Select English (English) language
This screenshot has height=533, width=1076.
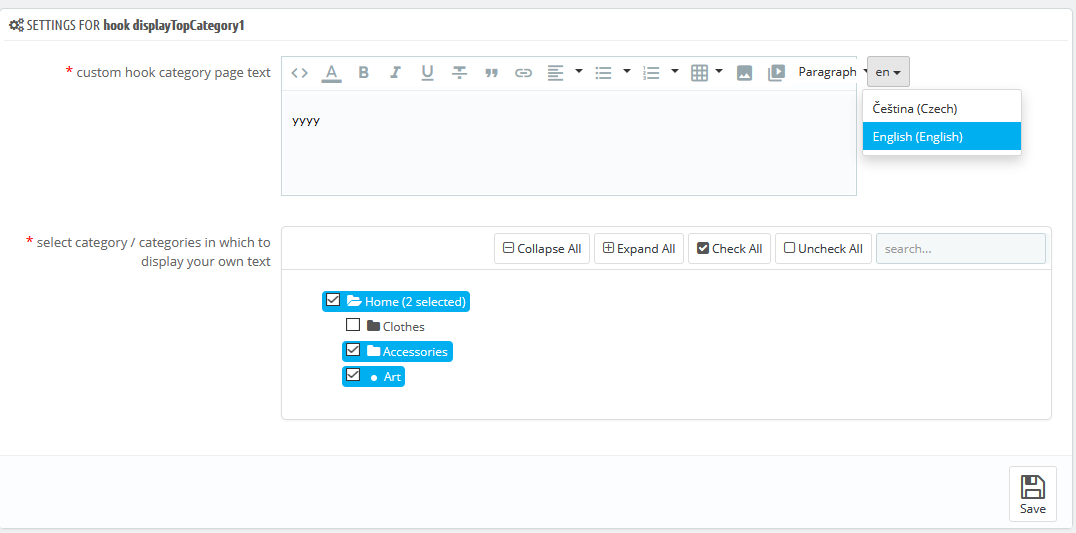click(x=942, y=137)
